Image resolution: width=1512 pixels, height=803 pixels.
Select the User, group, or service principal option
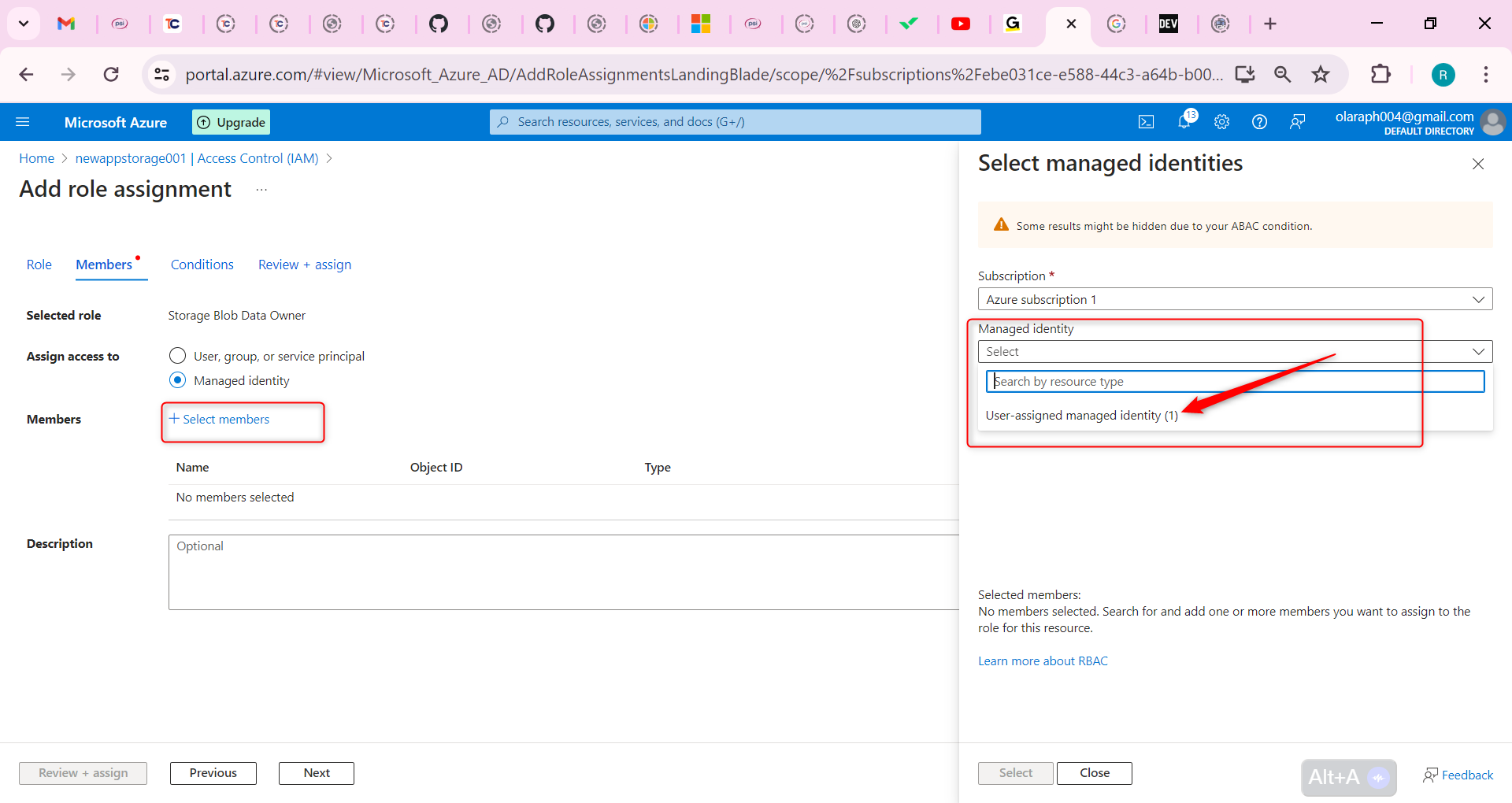coord(177,355)
